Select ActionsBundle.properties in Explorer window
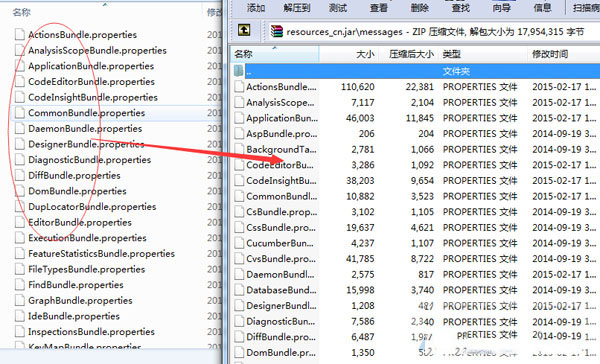The height and width of the screenshot is (364, 600). 82,35
